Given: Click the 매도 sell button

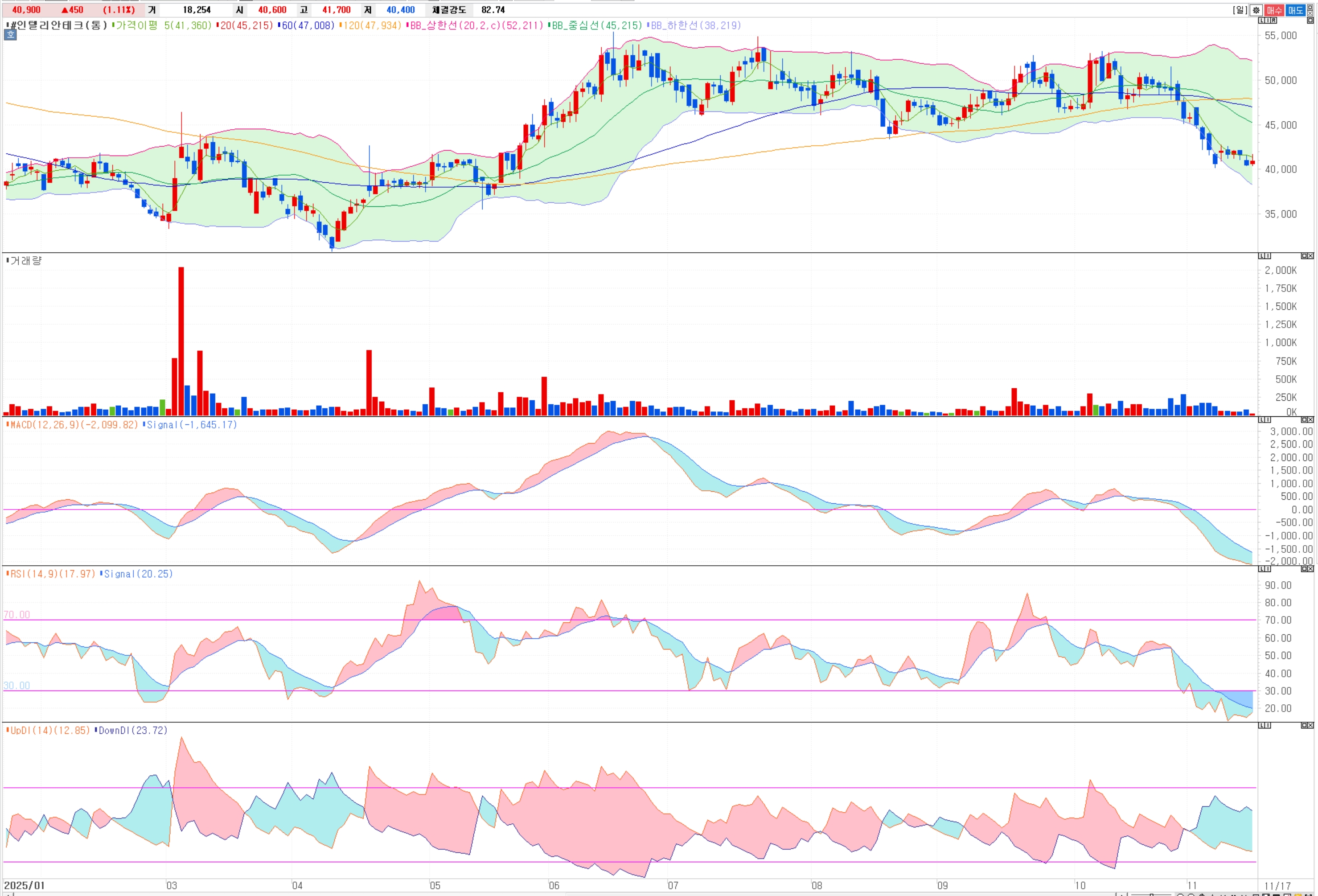Looking at the screenshot, I should [1296, 10].
